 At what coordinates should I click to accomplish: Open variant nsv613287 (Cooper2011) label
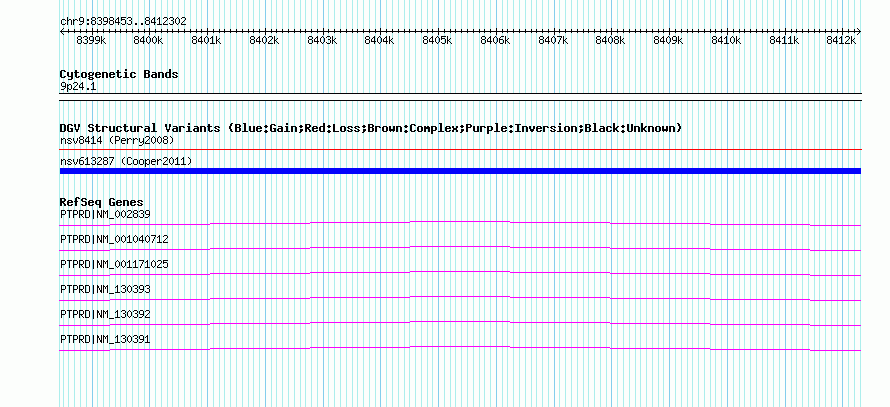pyautogui.click(x=126, y=162)
